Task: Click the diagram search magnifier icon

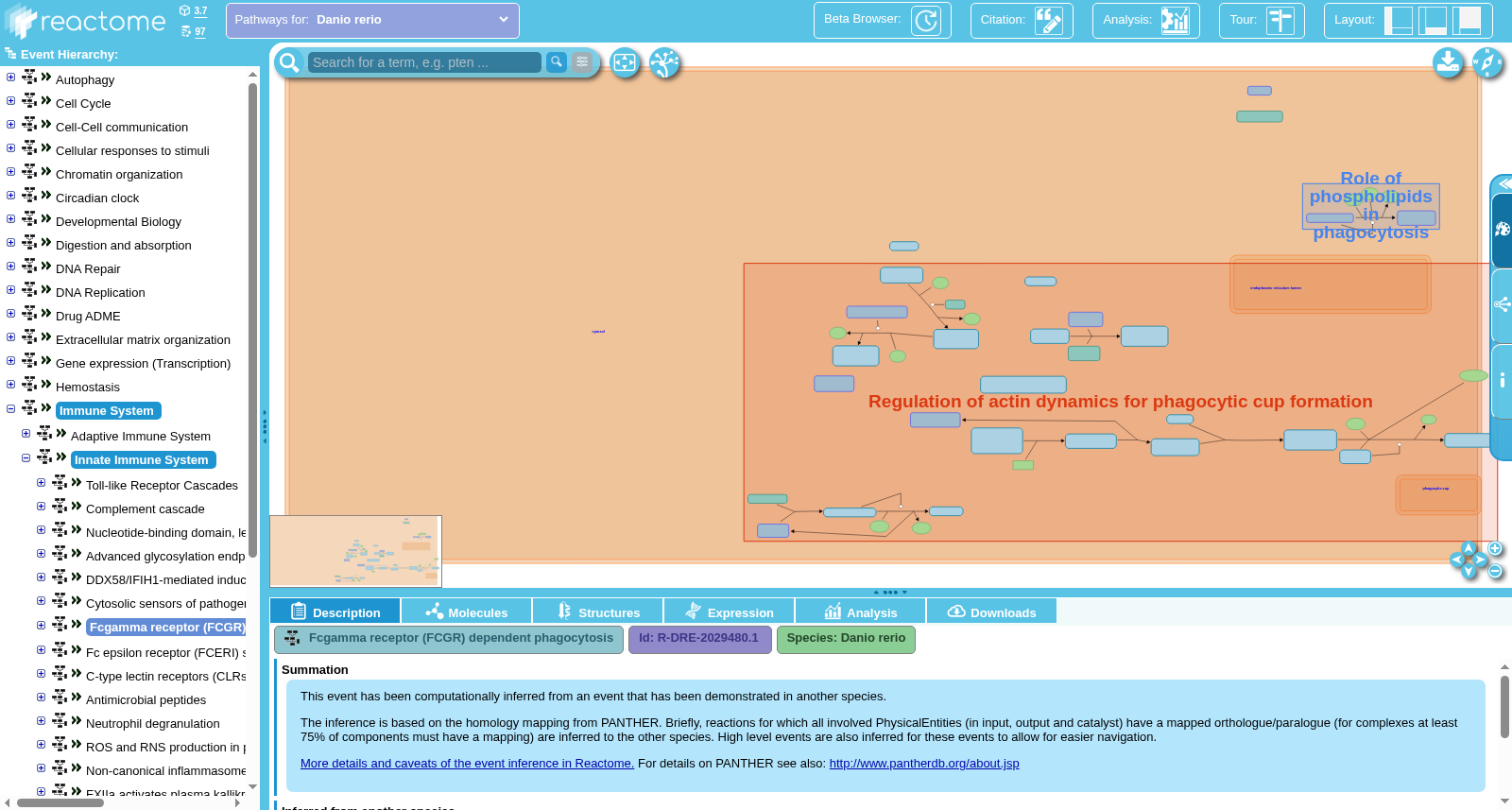Action: [289, 62]
